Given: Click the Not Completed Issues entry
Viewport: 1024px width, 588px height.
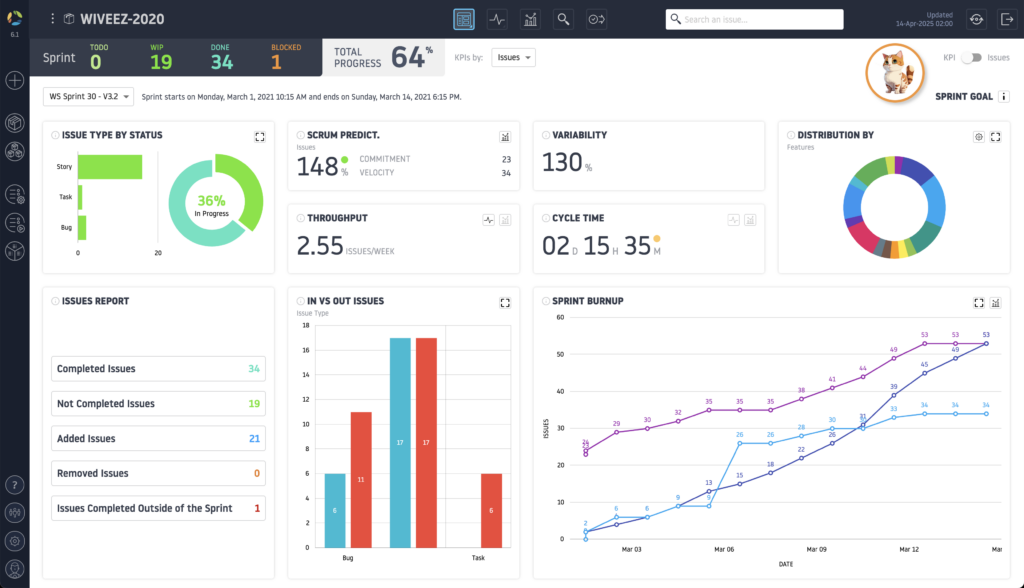Looking at the screenshot, I should (158, 404).
